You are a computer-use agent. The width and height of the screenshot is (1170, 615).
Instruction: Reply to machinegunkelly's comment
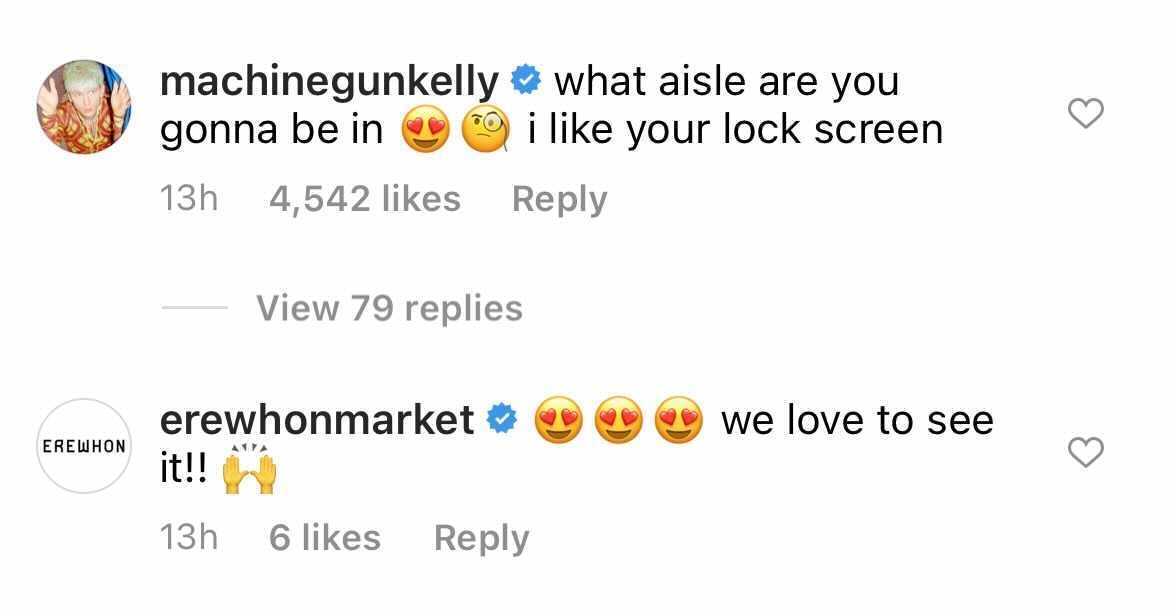(x=559, y=198)
